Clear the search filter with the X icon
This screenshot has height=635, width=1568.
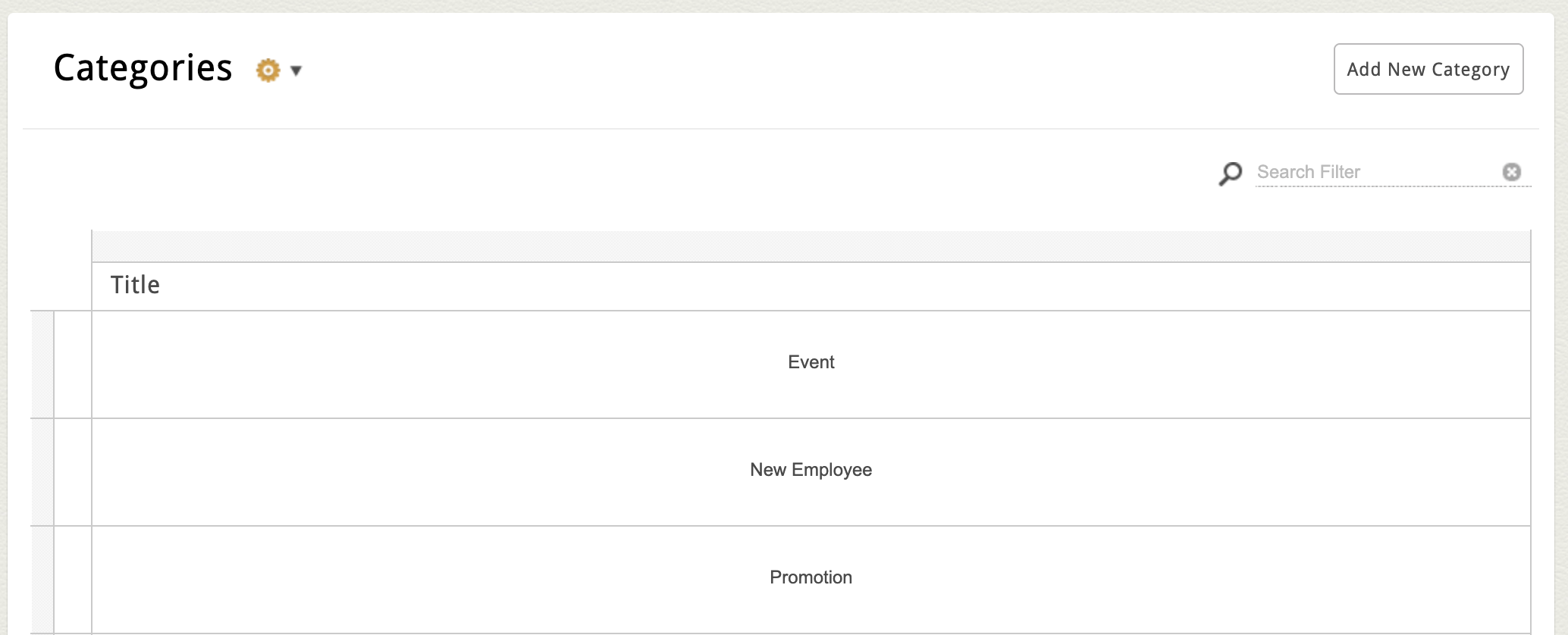(1511, 173)
